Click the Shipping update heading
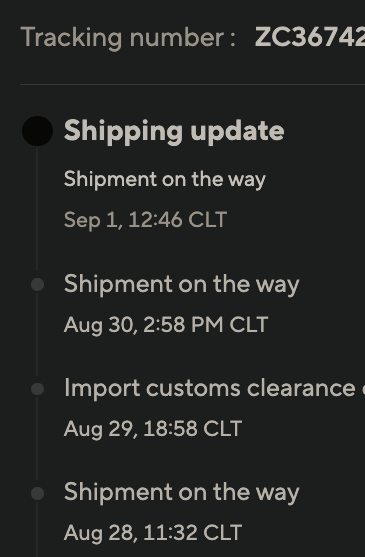365x557 pixels. click(x=174, y=132)
